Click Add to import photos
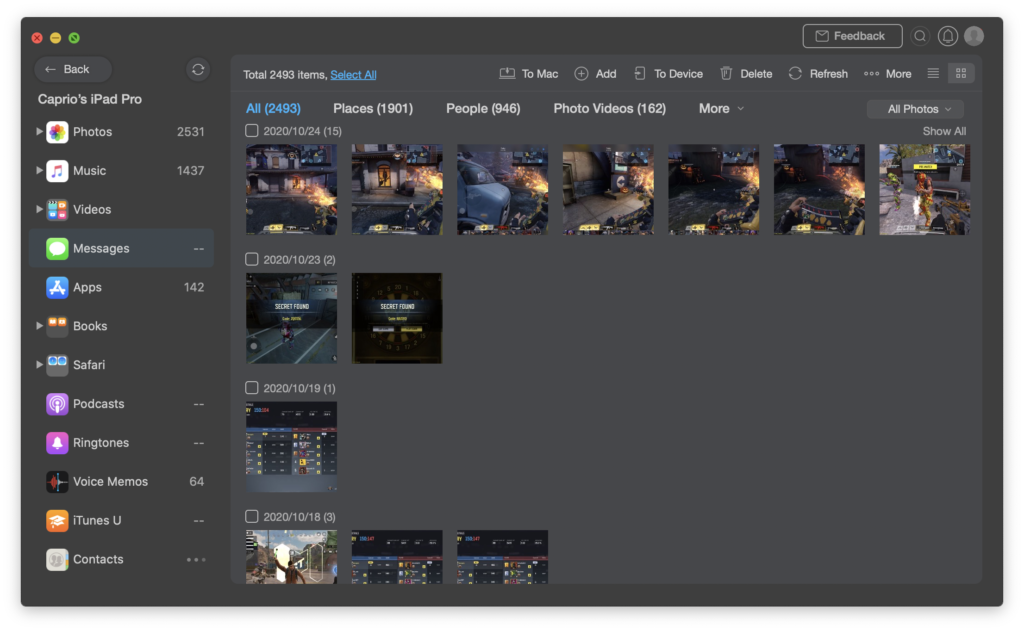Screen dimensions: 1024x631 pos(595,74)
